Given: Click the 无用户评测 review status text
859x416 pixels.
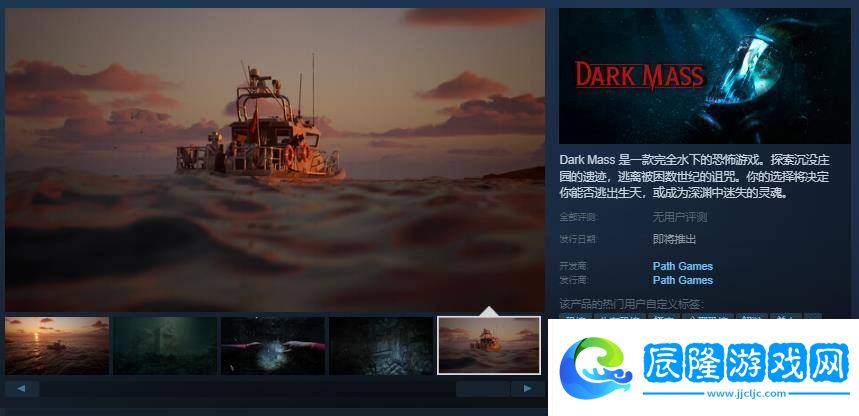Looking at the screenshot, I should (679, 218).
